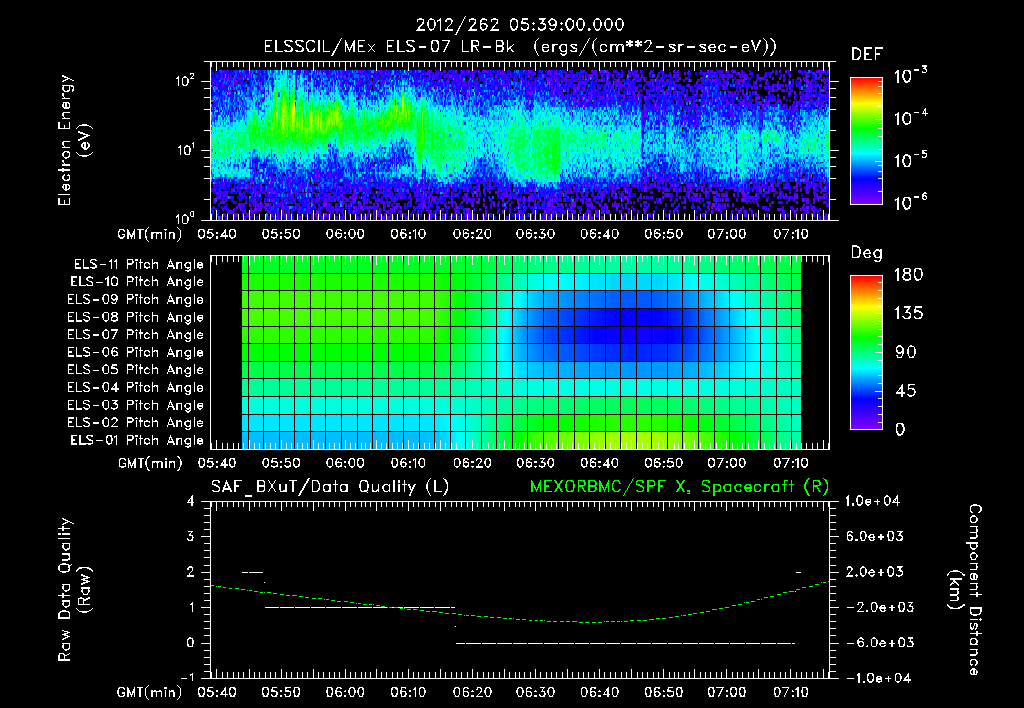Click the 07:10 tick under the data quality plot
The width and height of the screenshot is (1024, 708).
(x=790, y=692)
